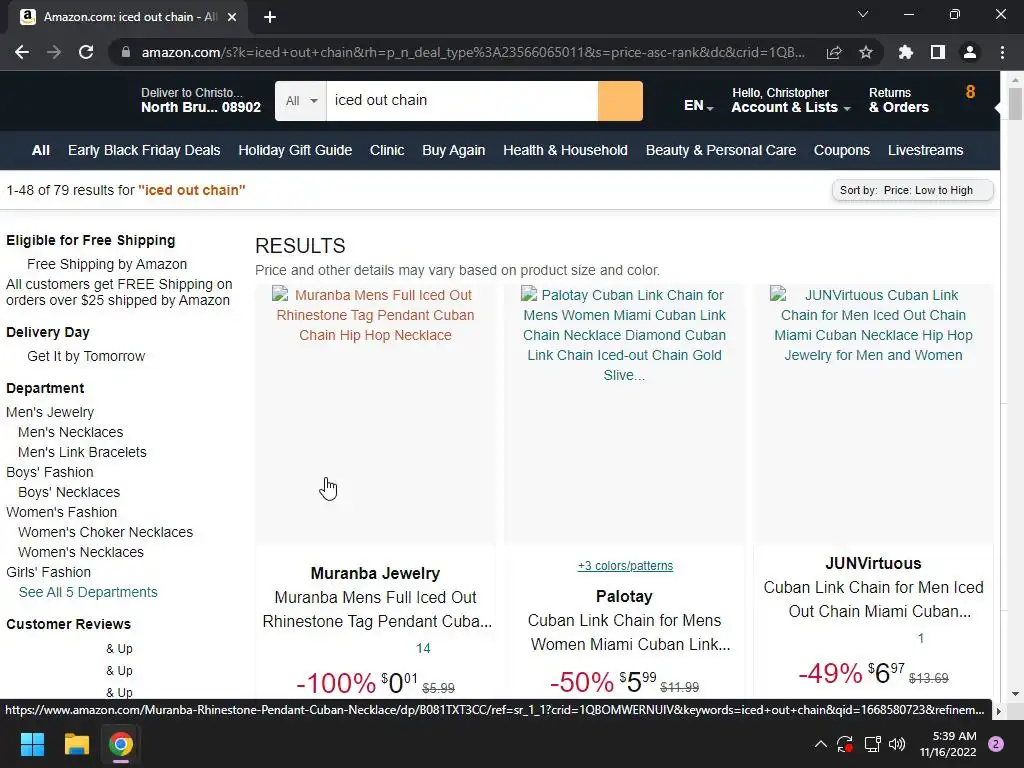Open the notification center badge
This screenshot has height=768, width=1024.
[x=996, y=744]
